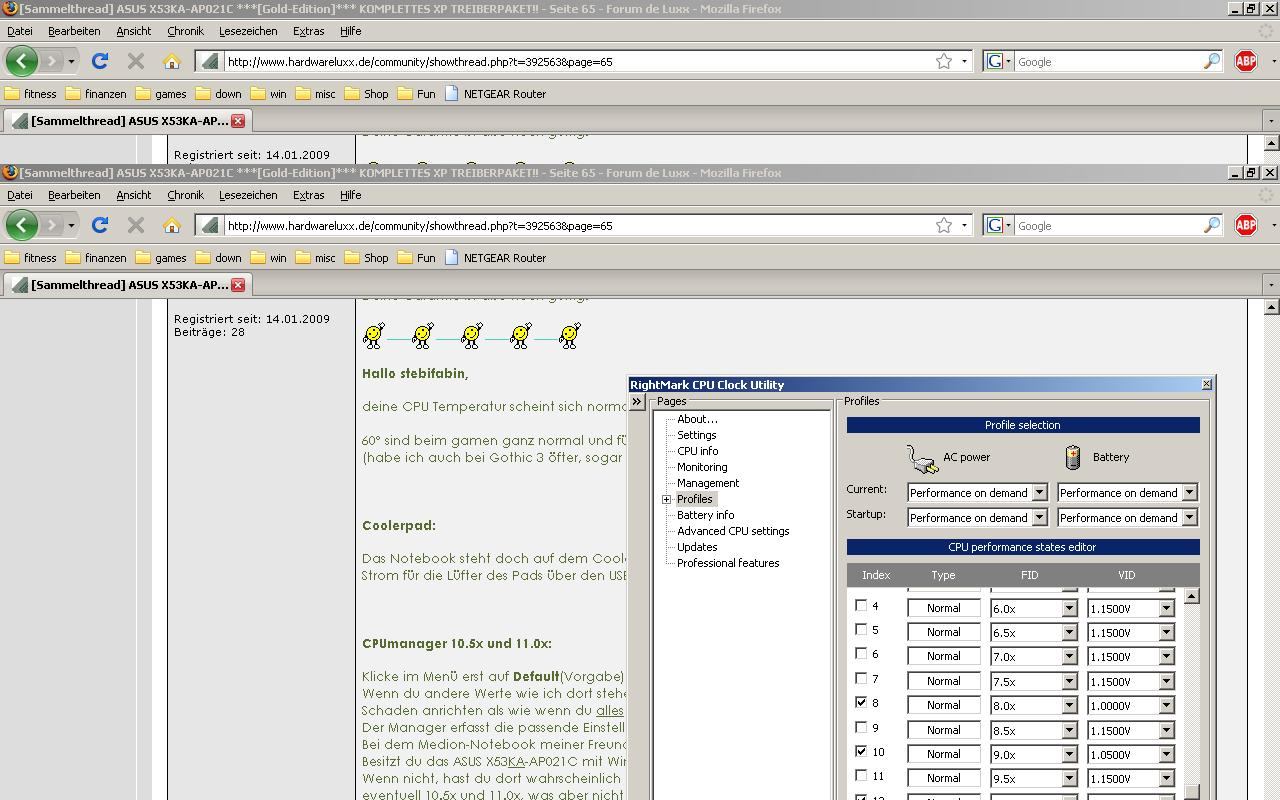Open Current Battery profile dropdown
The width and height of the screenshot is (1280, 800).
[1189, 492]
